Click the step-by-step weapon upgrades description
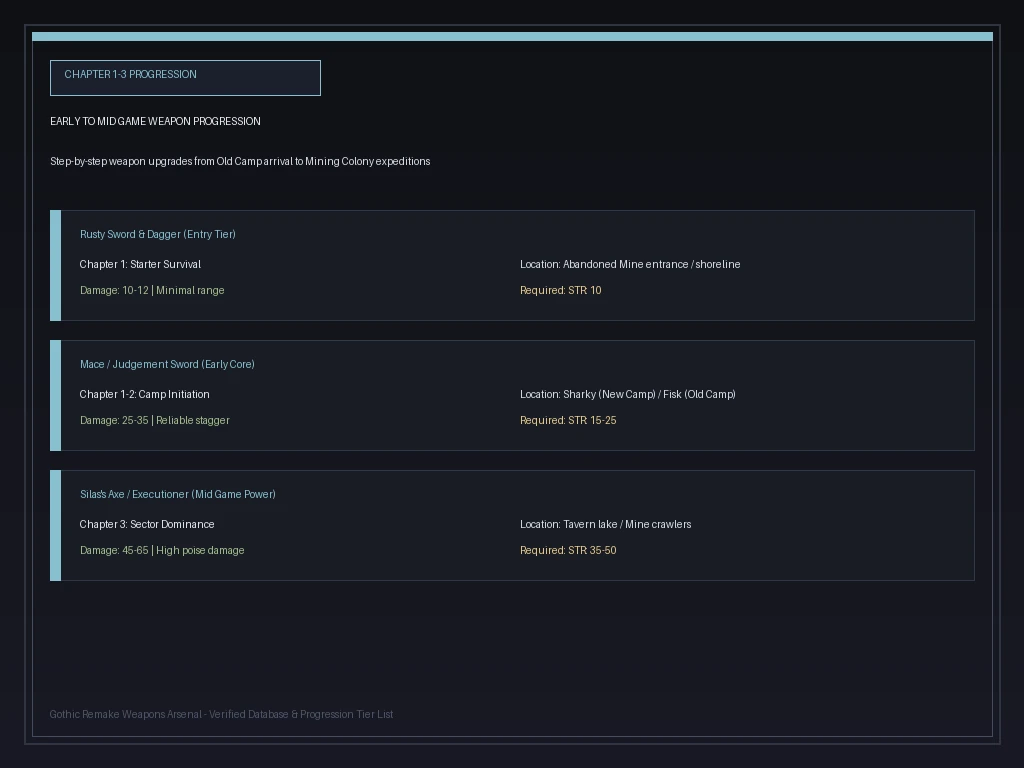This screenshot has width=1024, height=768. tap(240, 161)
